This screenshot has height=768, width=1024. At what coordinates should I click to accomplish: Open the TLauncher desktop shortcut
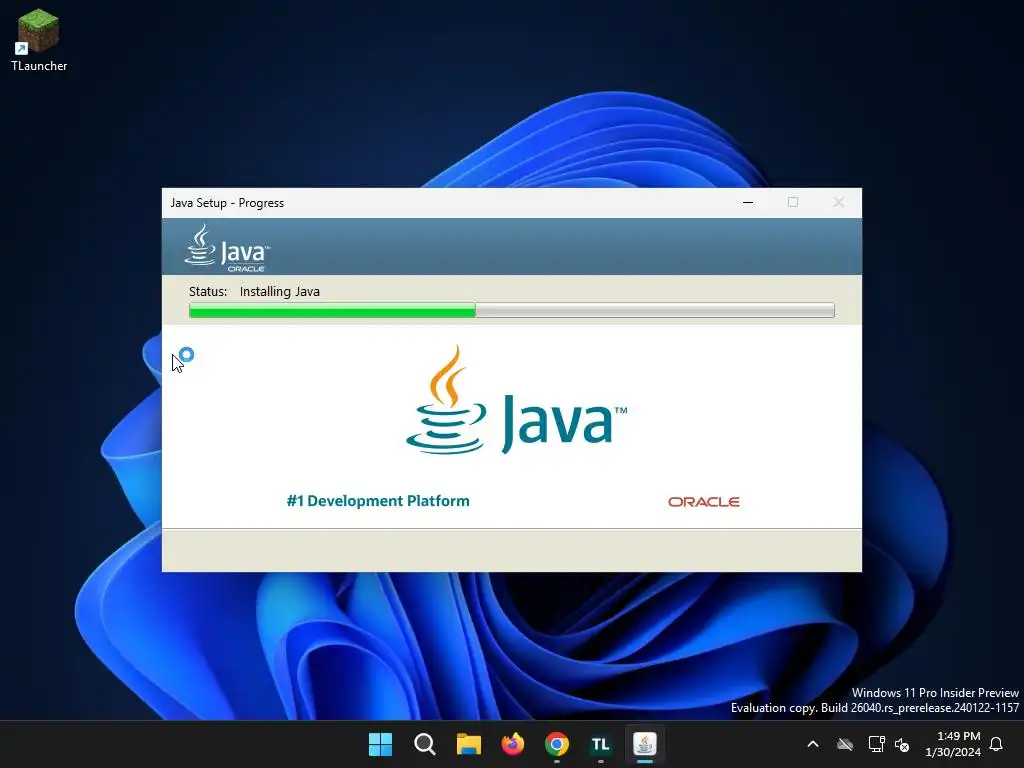[x=39, y=40]
